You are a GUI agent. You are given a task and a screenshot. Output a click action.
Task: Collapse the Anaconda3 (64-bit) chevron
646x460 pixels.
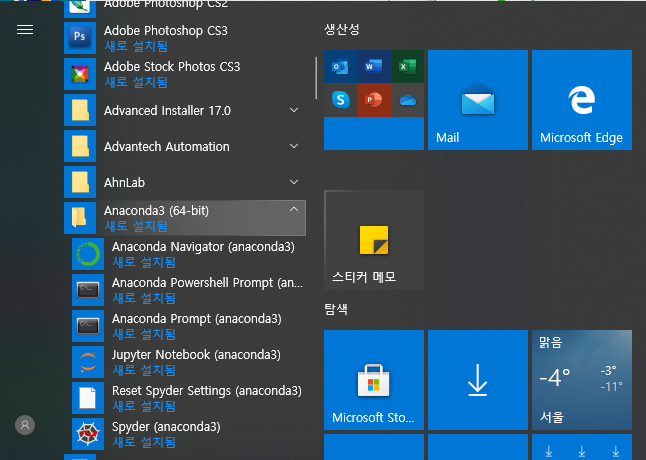click(x=294, y=210)
